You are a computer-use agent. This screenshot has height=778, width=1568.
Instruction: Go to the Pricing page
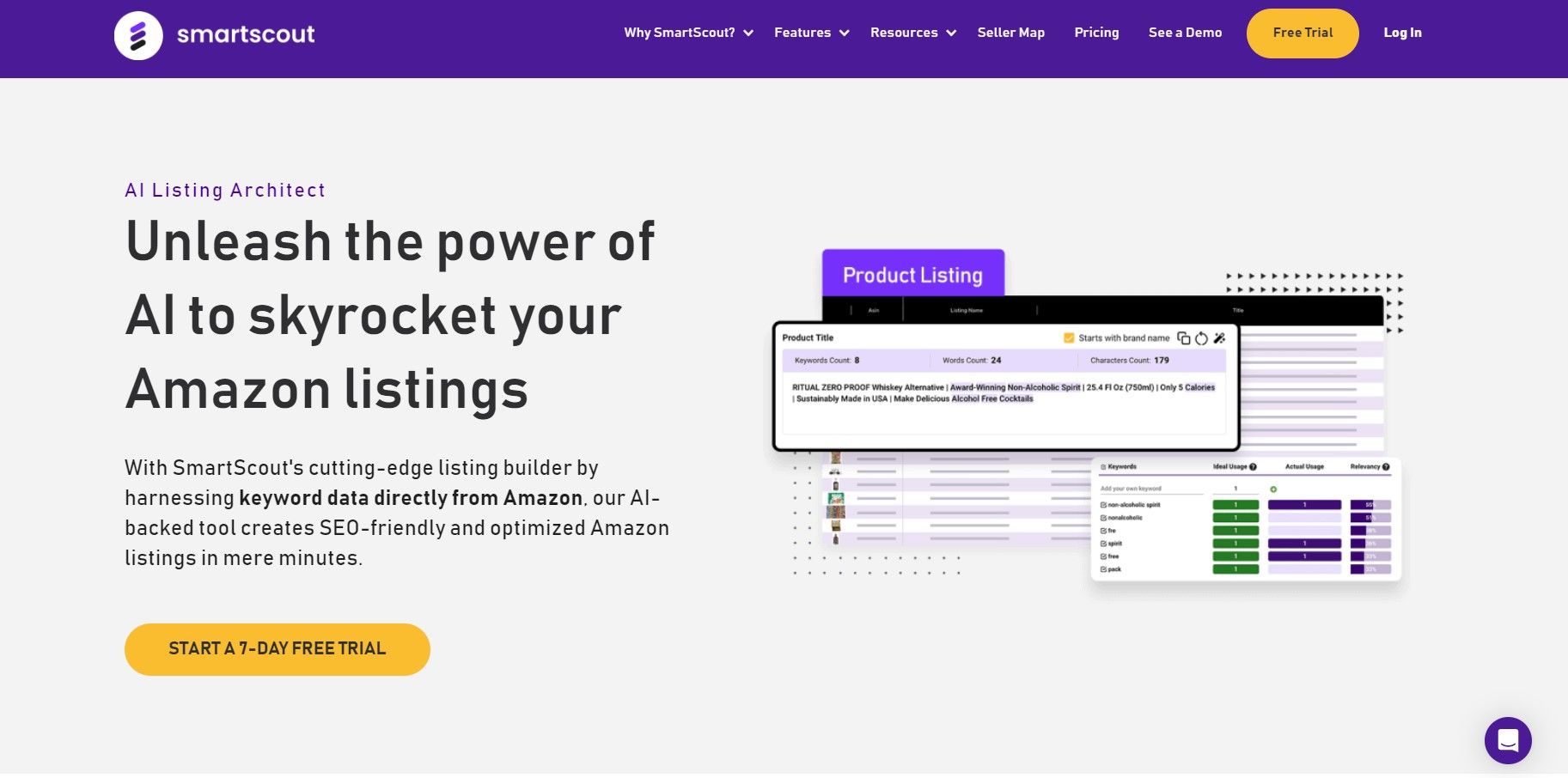click(x=1096, y=33)
